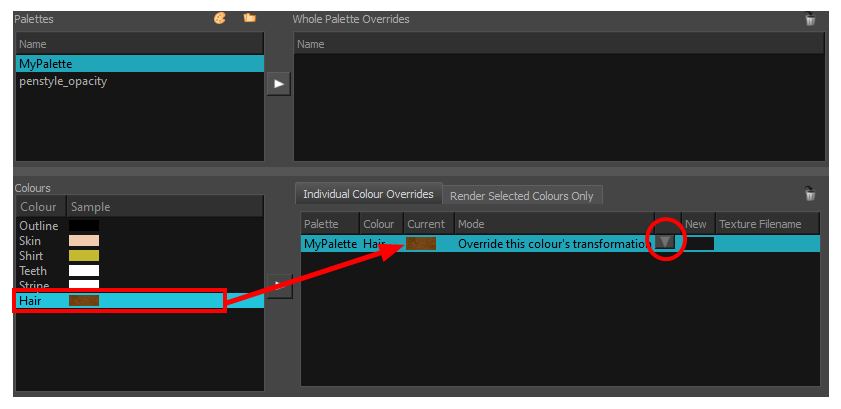Click arrow button to add colour override

point(279,285)
